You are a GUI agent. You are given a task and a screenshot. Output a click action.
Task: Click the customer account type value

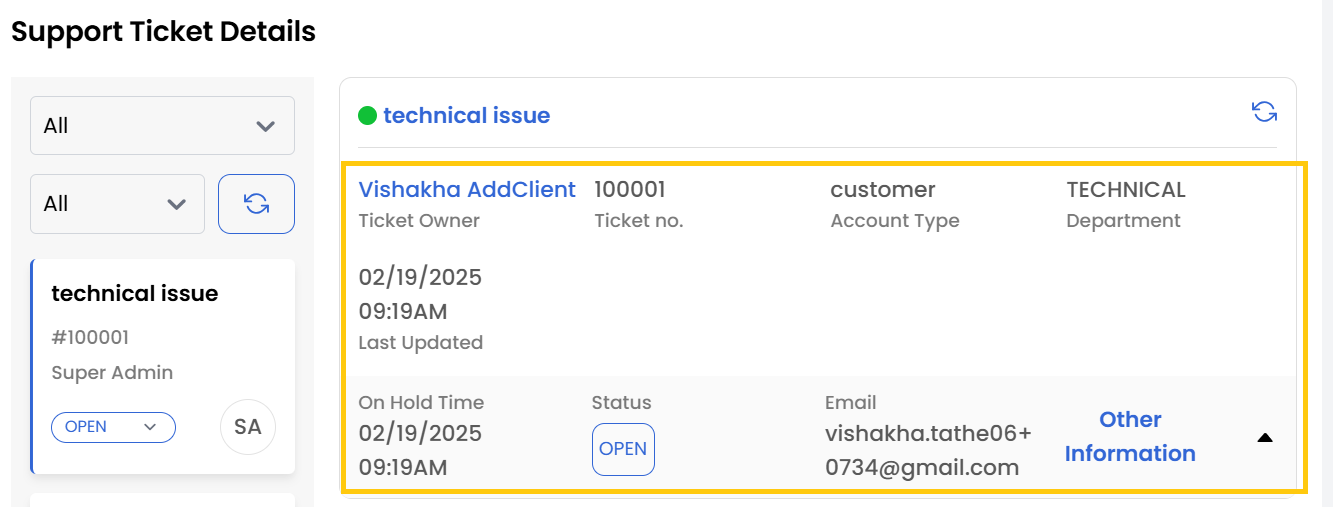(882, 190)
